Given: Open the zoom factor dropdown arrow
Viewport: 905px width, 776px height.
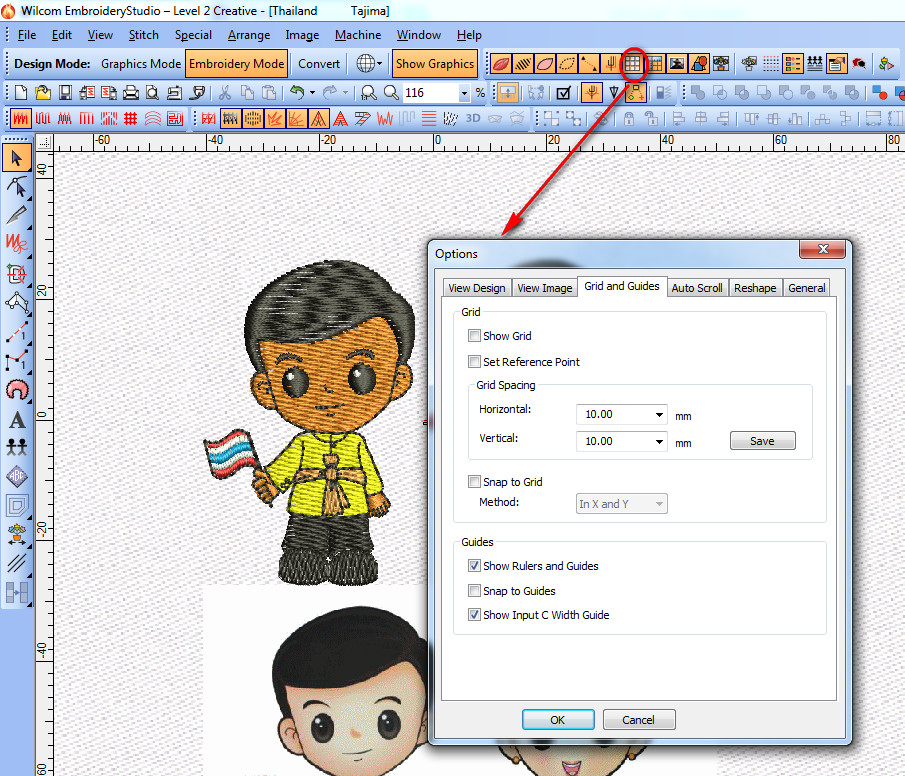Looking at the screenshot, I should point(464,93).
